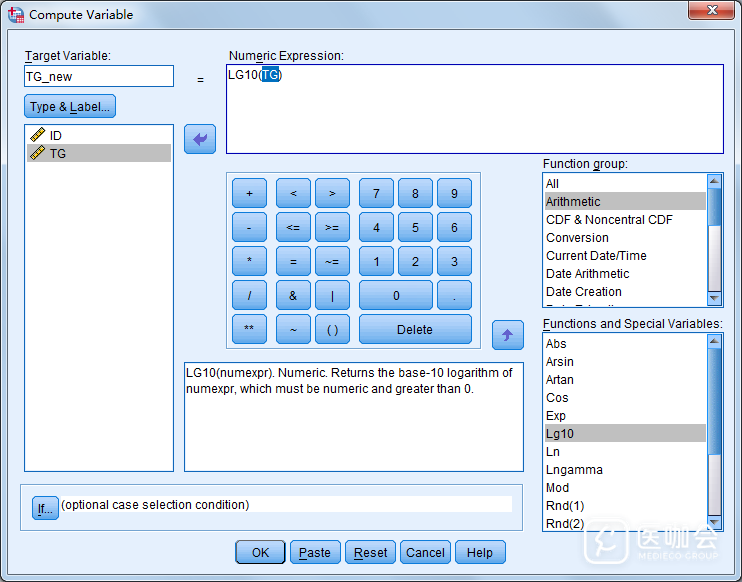Click OK to compute the variable
Screen dimensions: 742x582
(260, 553)
